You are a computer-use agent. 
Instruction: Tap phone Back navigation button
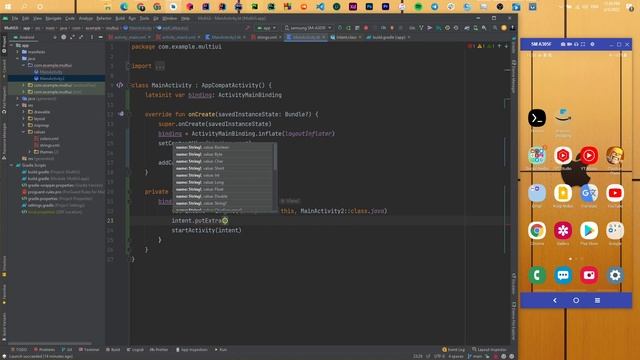(555, 300)
